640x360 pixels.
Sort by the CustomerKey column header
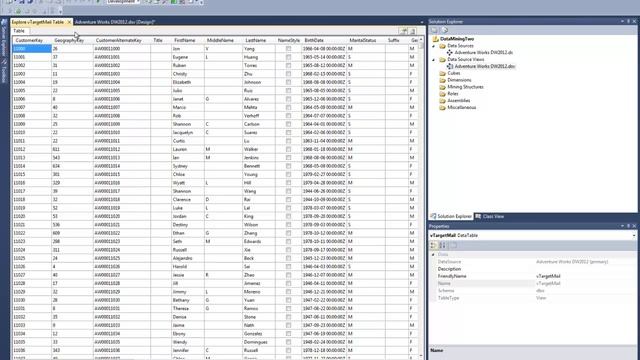32,40
